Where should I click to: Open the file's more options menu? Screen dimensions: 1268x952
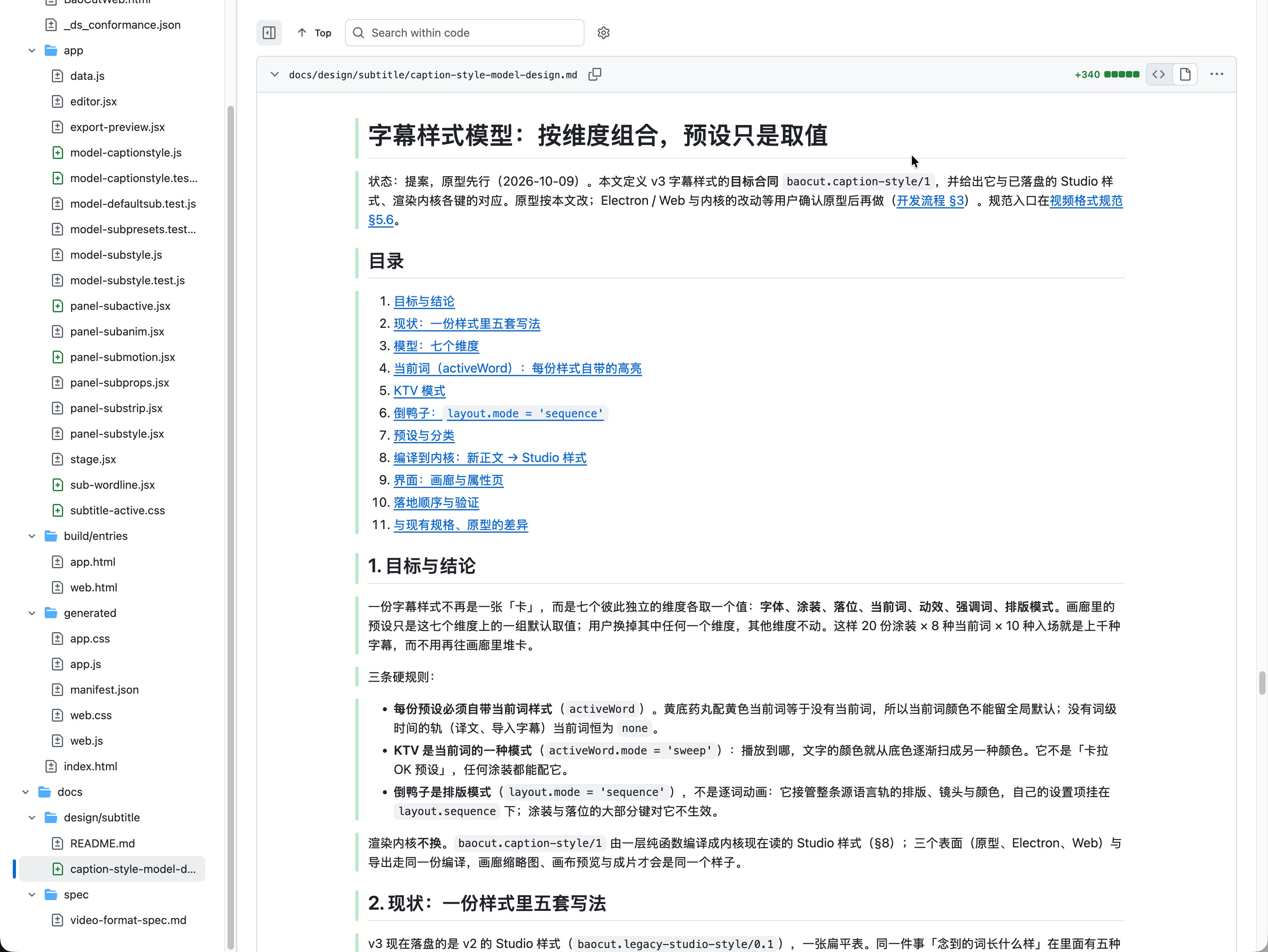(x=1217, y=74)
